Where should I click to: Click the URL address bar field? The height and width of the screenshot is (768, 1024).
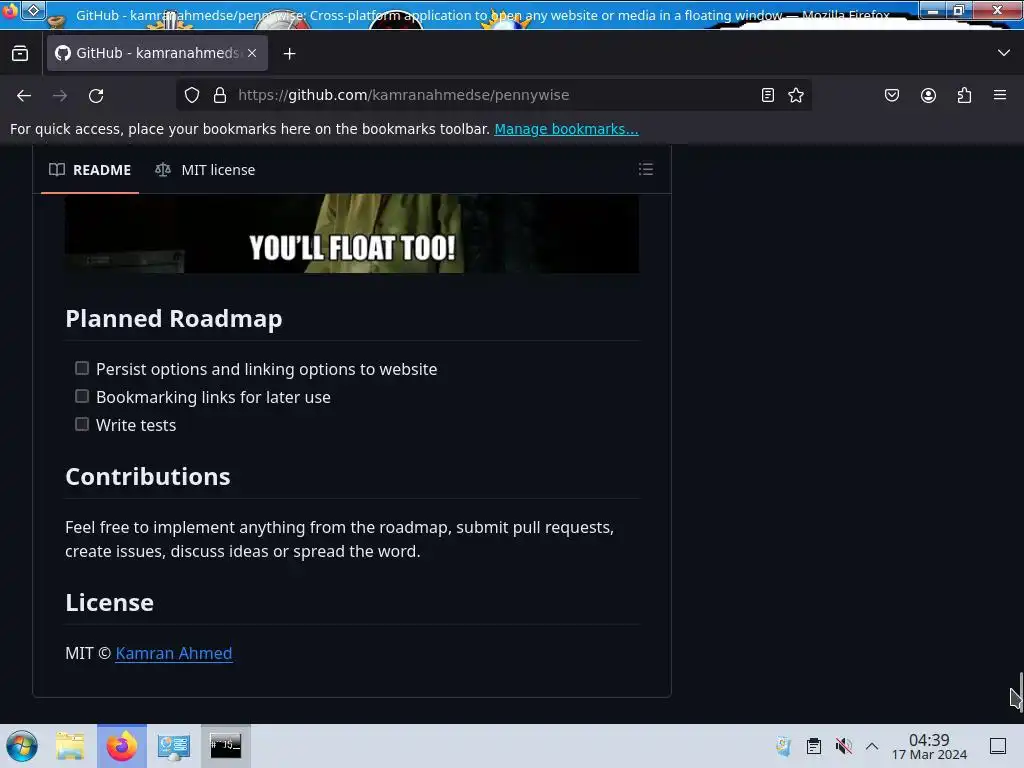[x=493, y=95]
